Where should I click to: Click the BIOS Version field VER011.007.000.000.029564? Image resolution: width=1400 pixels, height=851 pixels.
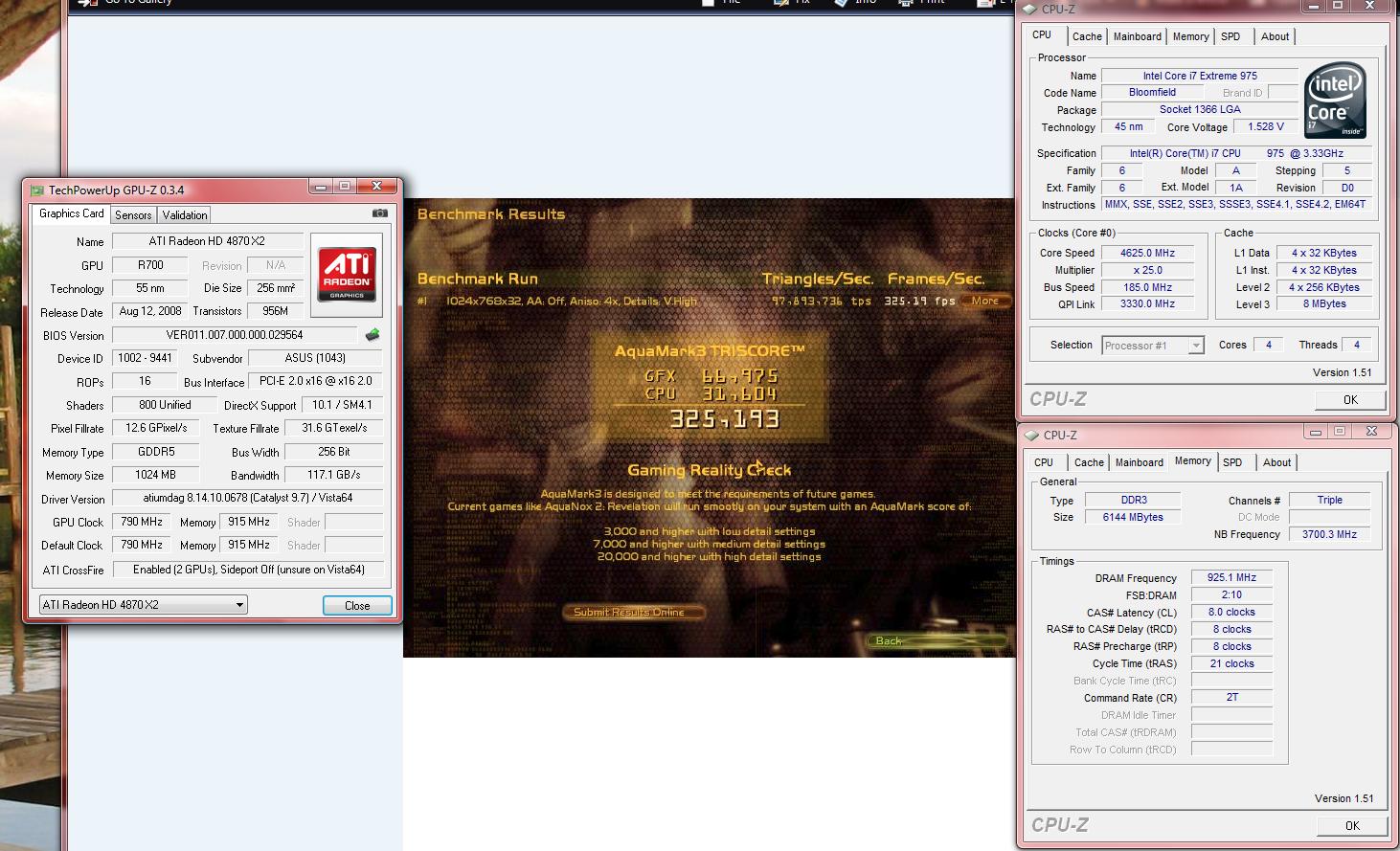point(235,335)
